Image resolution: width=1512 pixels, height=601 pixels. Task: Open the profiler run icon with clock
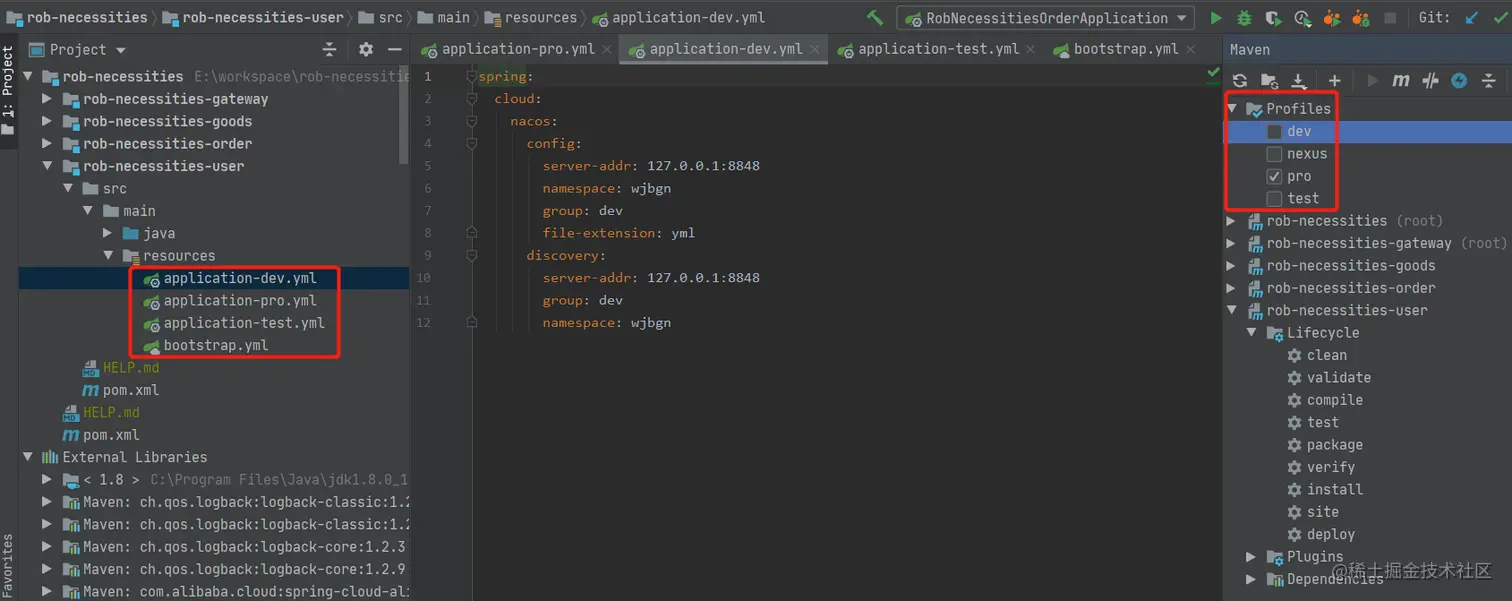click(1302, 18)
